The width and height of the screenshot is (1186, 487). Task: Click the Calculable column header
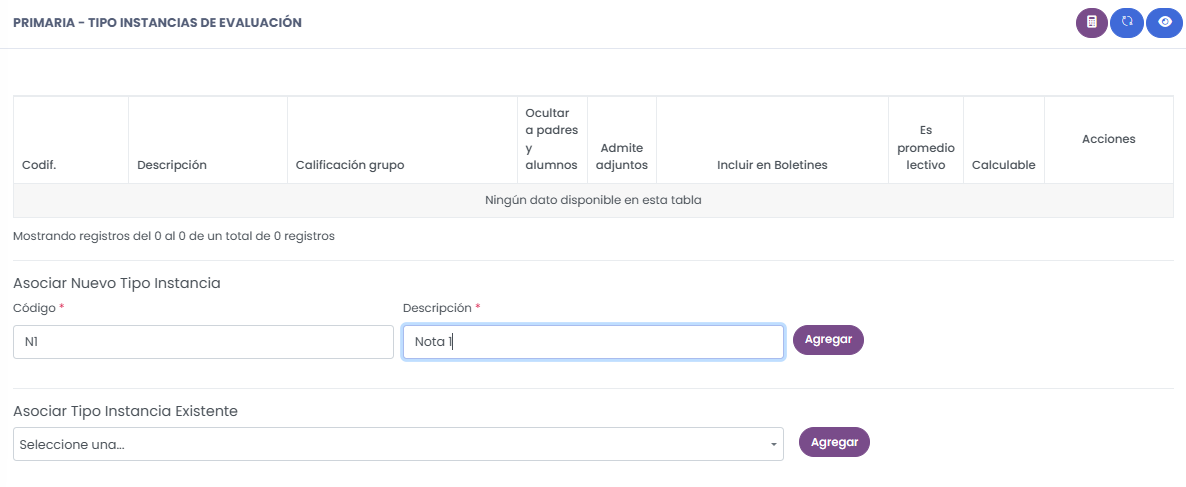click(1004, 165)
